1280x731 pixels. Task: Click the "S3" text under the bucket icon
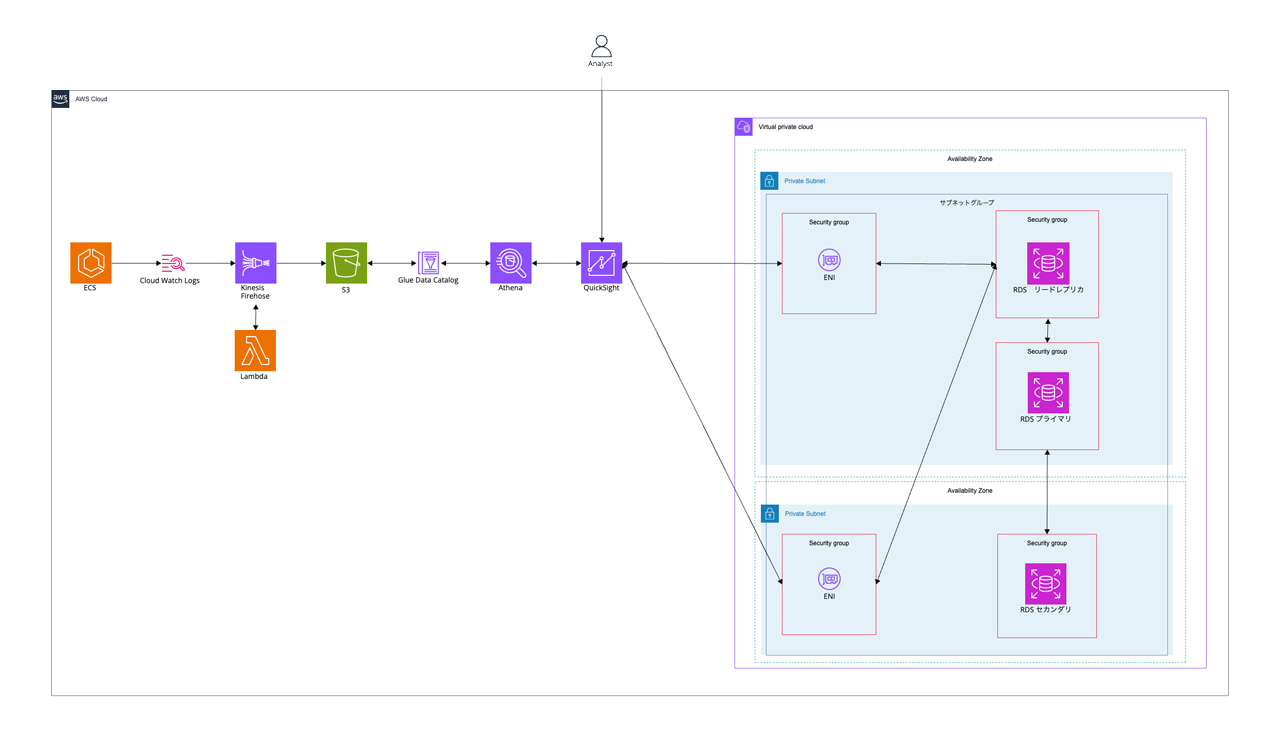(346, 290)
